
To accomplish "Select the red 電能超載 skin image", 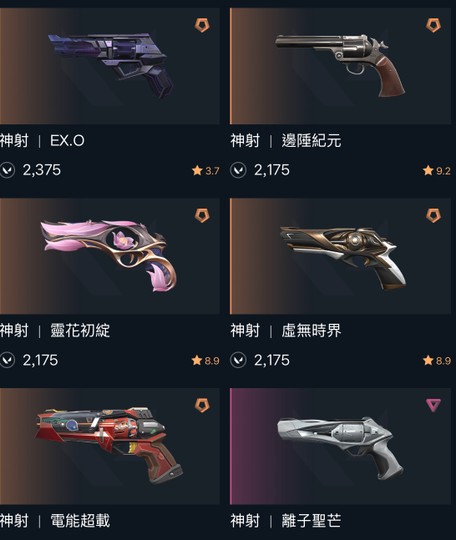I will pyautogui.click(x=110, y=446).
